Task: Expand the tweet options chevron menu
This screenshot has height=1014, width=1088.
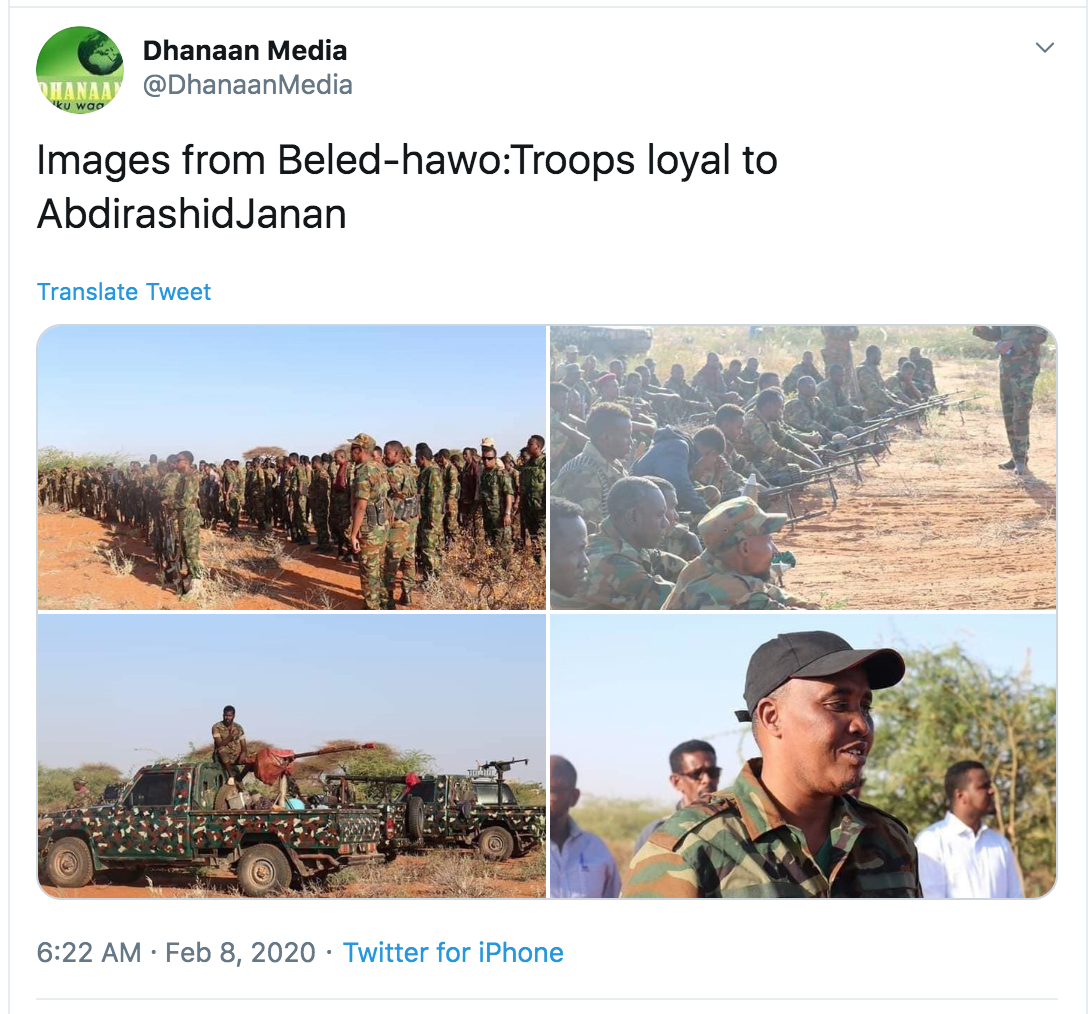Action: [1044, 47]
